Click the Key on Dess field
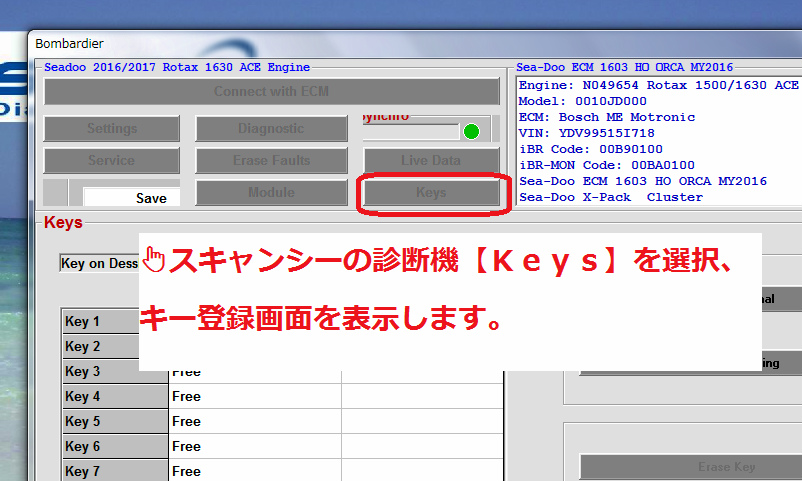Screen dimensions: 802x481 [100, 263]
